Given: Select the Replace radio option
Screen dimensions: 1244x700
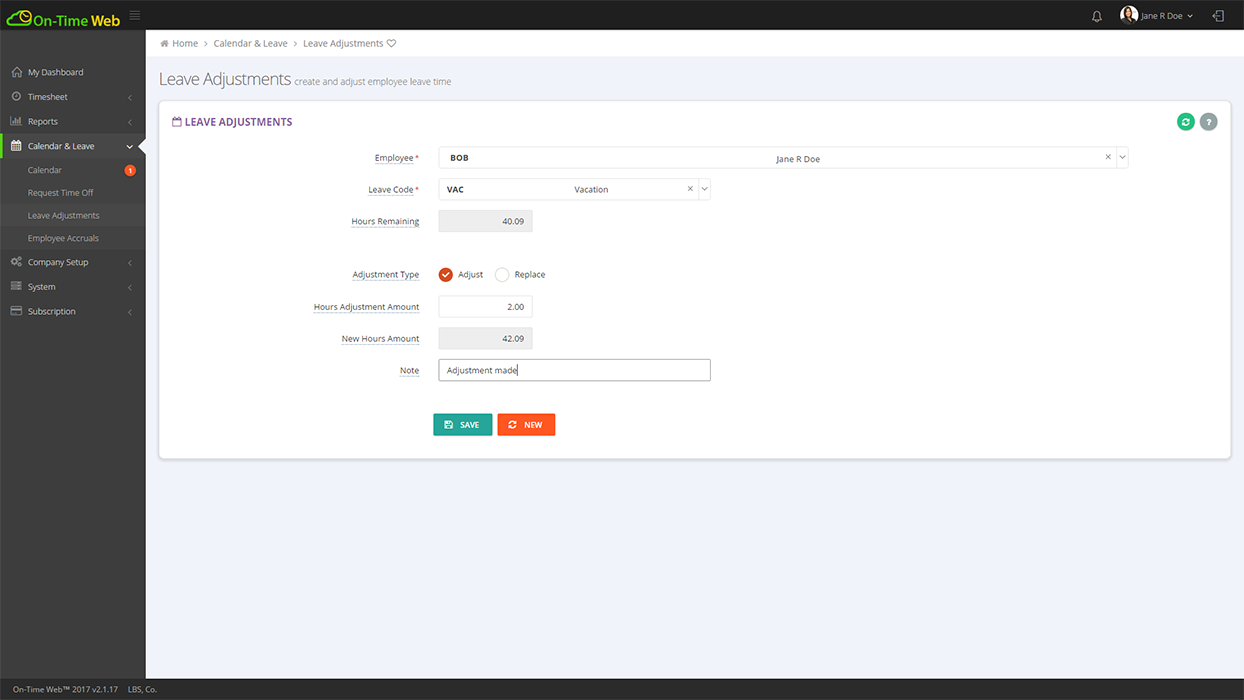Looking at the screenshot, I should click(502, 275).
